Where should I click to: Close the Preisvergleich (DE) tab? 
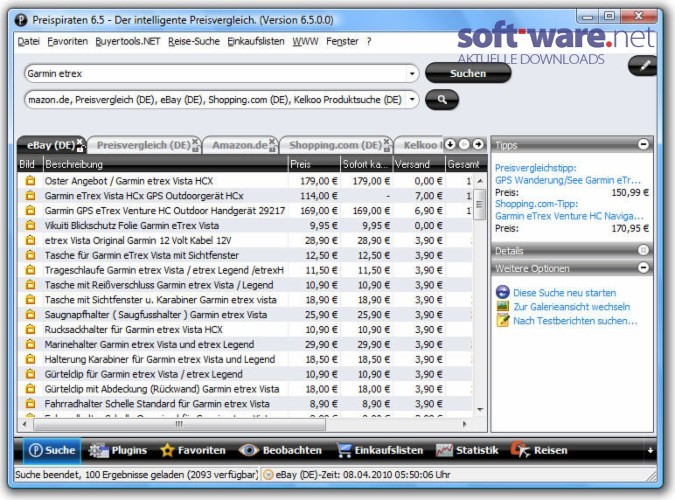point(195,142)
